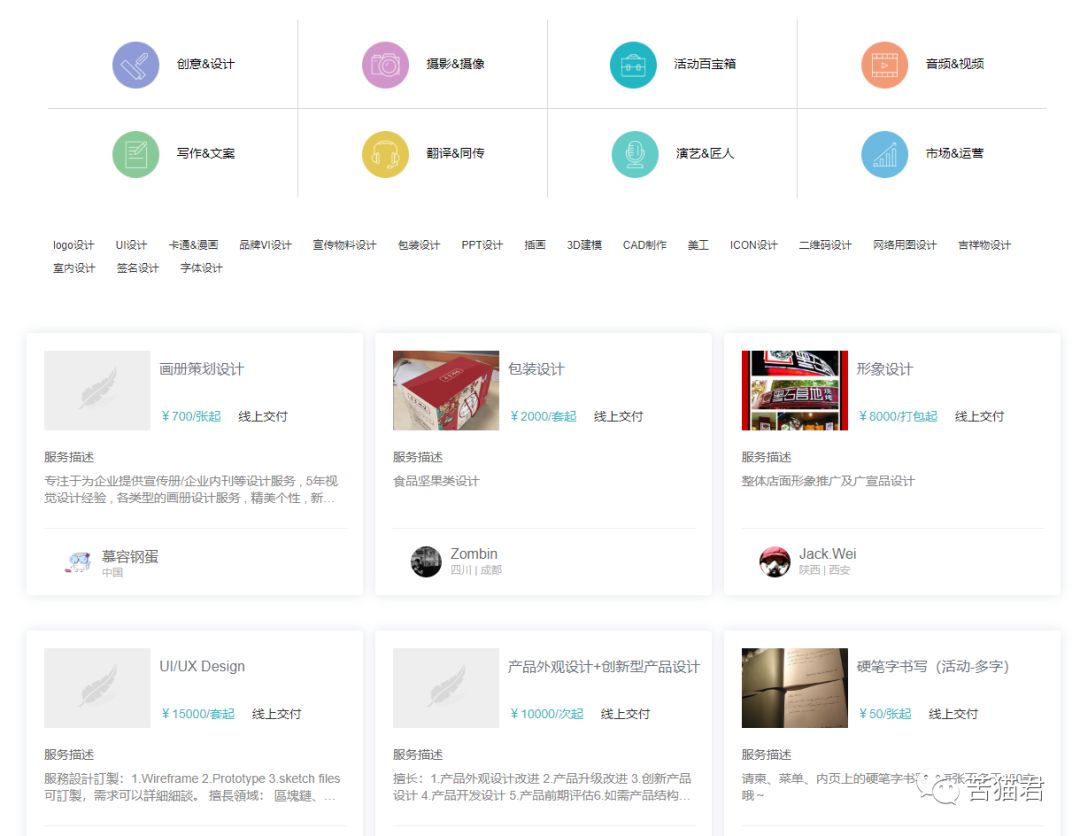Viewport: 1080px width, 836px height.
Task: Open the 活动百宝箱 briefcase icon
Action: pos(633,63)
